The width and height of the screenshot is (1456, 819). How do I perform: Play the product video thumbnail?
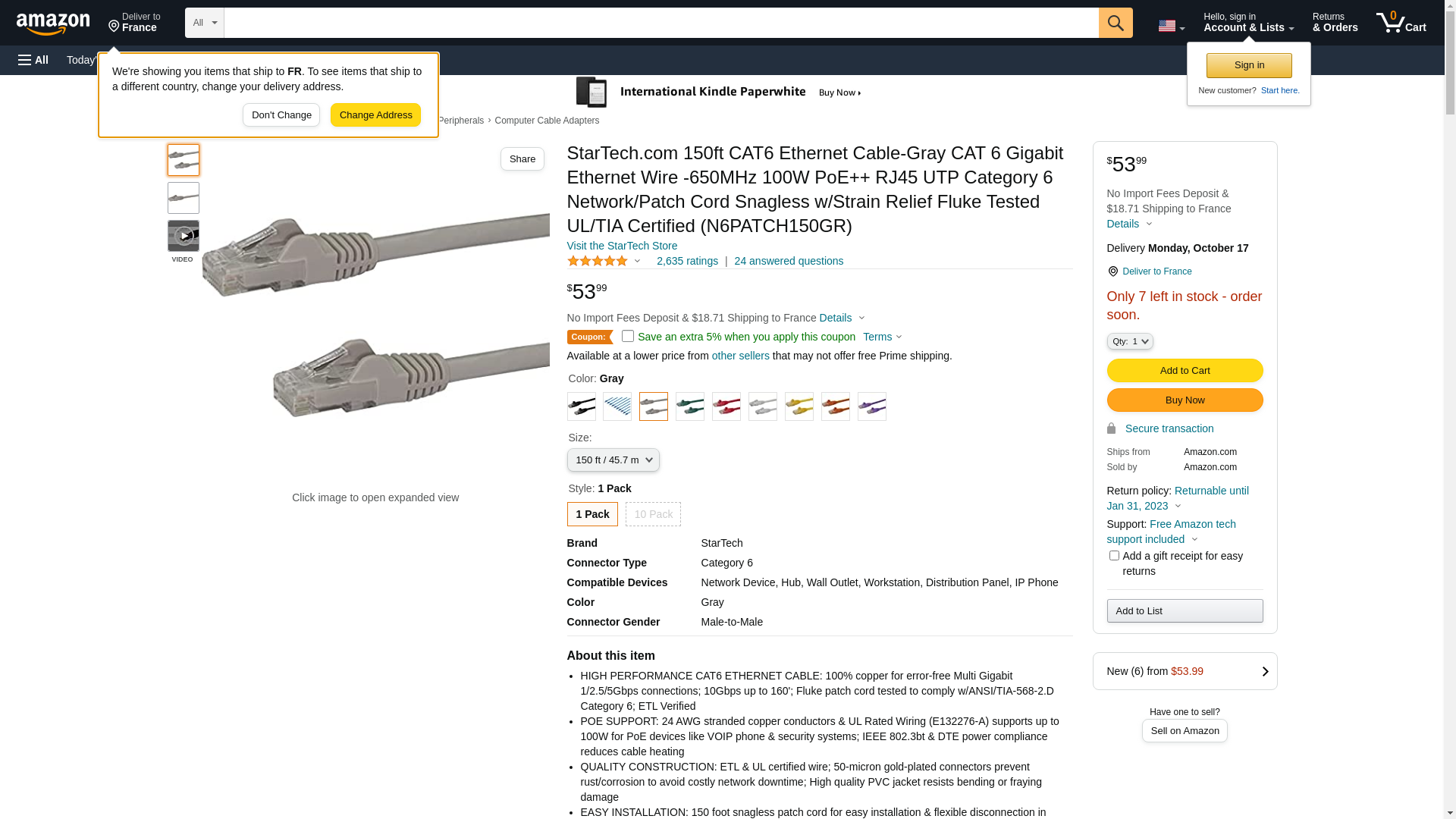183,236
